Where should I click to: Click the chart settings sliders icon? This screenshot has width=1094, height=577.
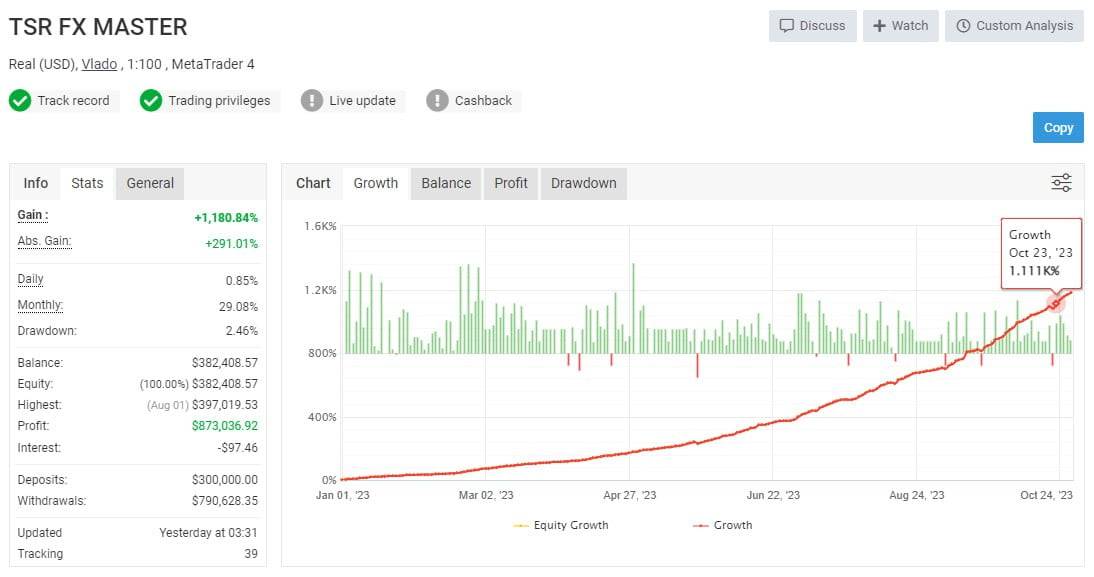click(1061, 183)
